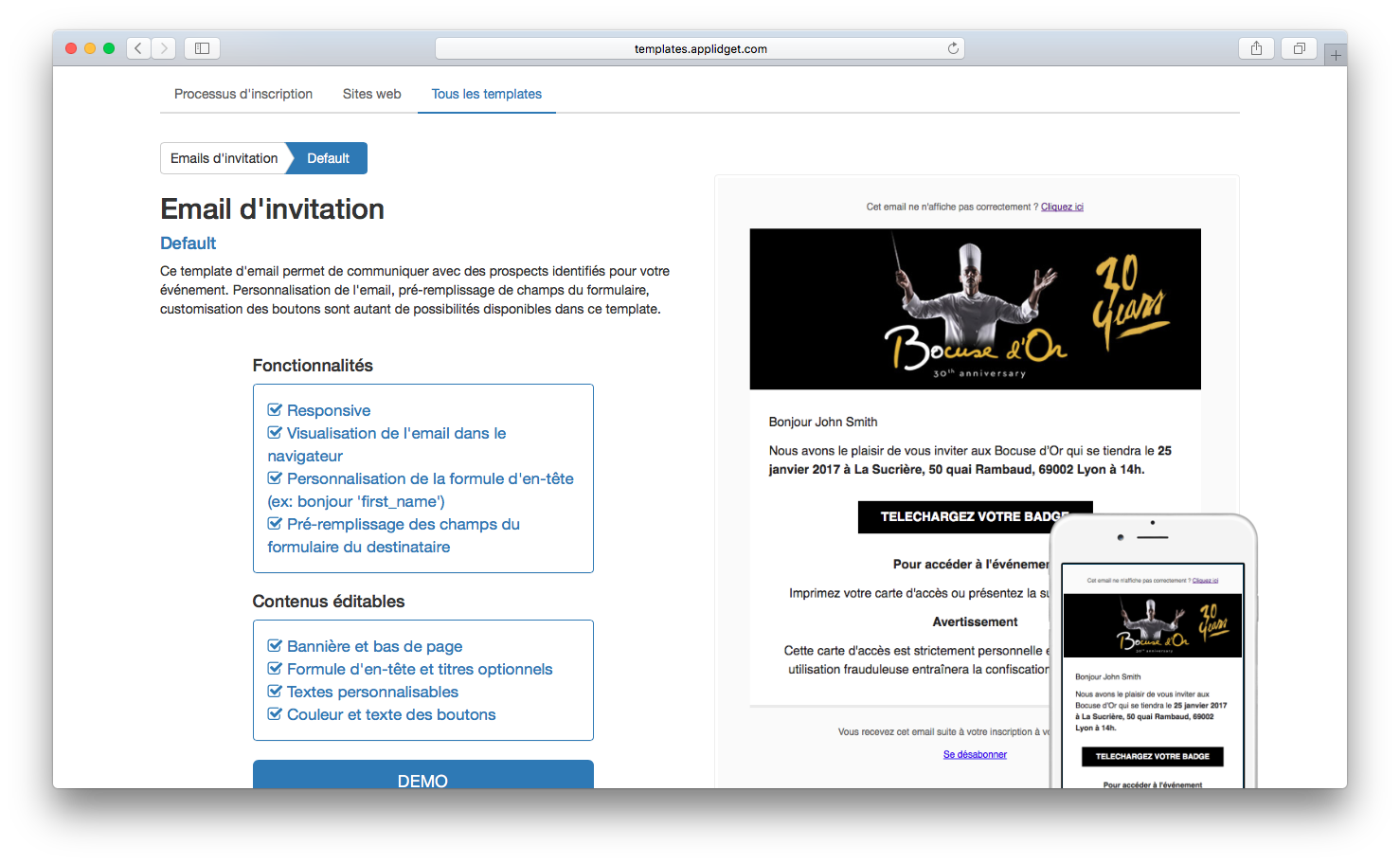Screen dimensions: 1400x864
Task: Click the blue Default subtitle link
Action: [188, 243]
